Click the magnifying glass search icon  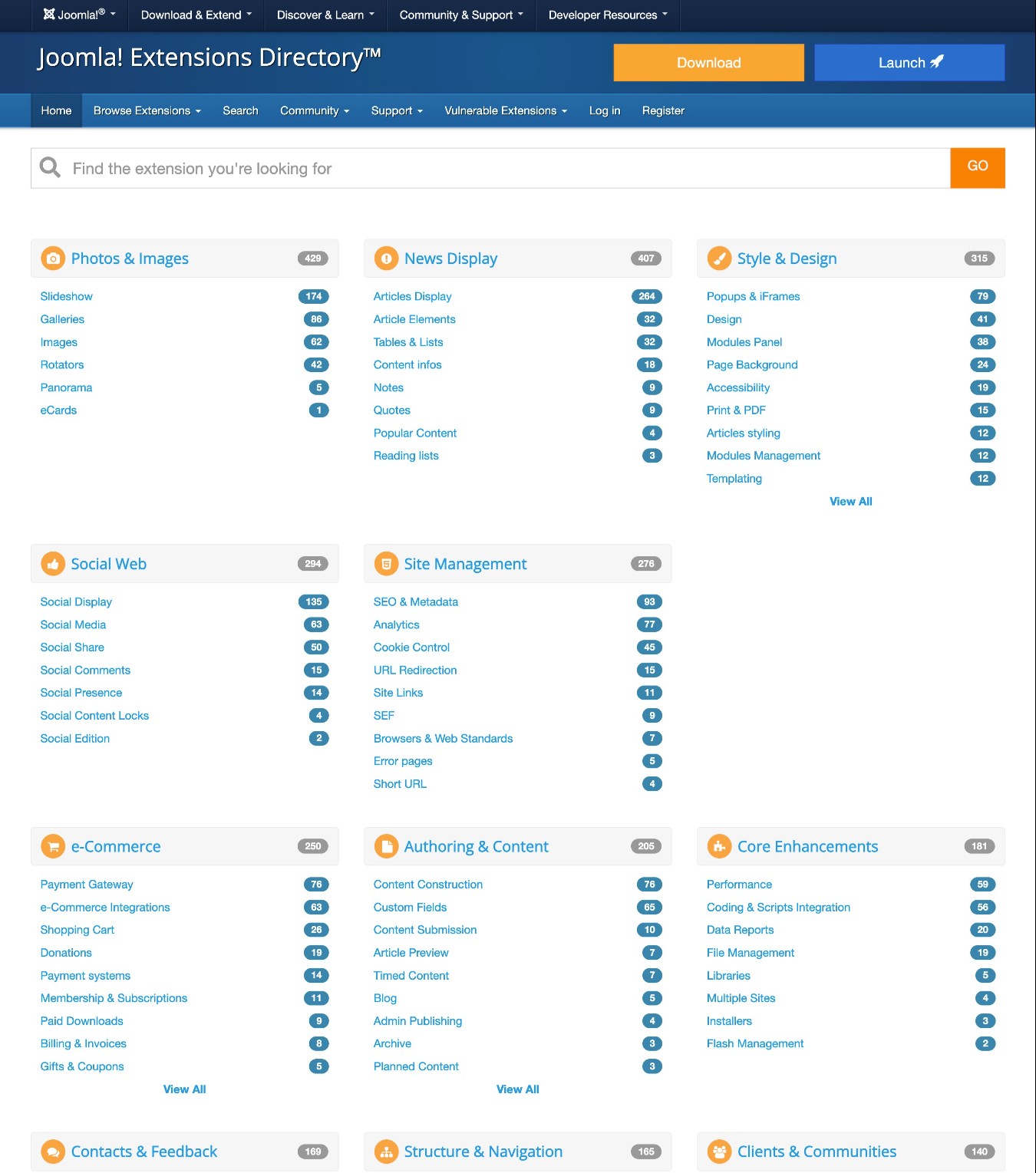[49, 167]
